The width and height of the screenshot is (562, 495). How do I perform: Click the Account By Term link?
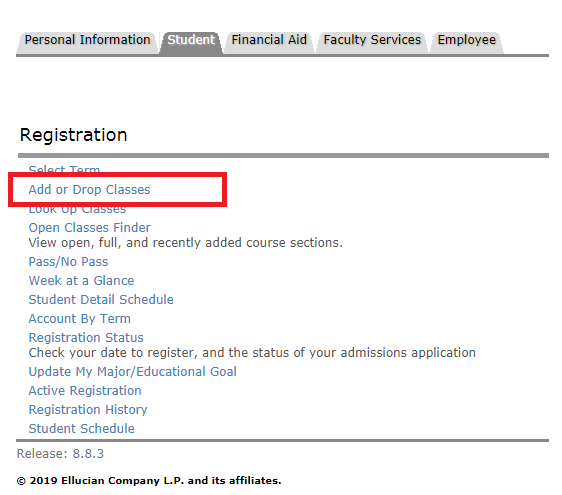point(80,319)
